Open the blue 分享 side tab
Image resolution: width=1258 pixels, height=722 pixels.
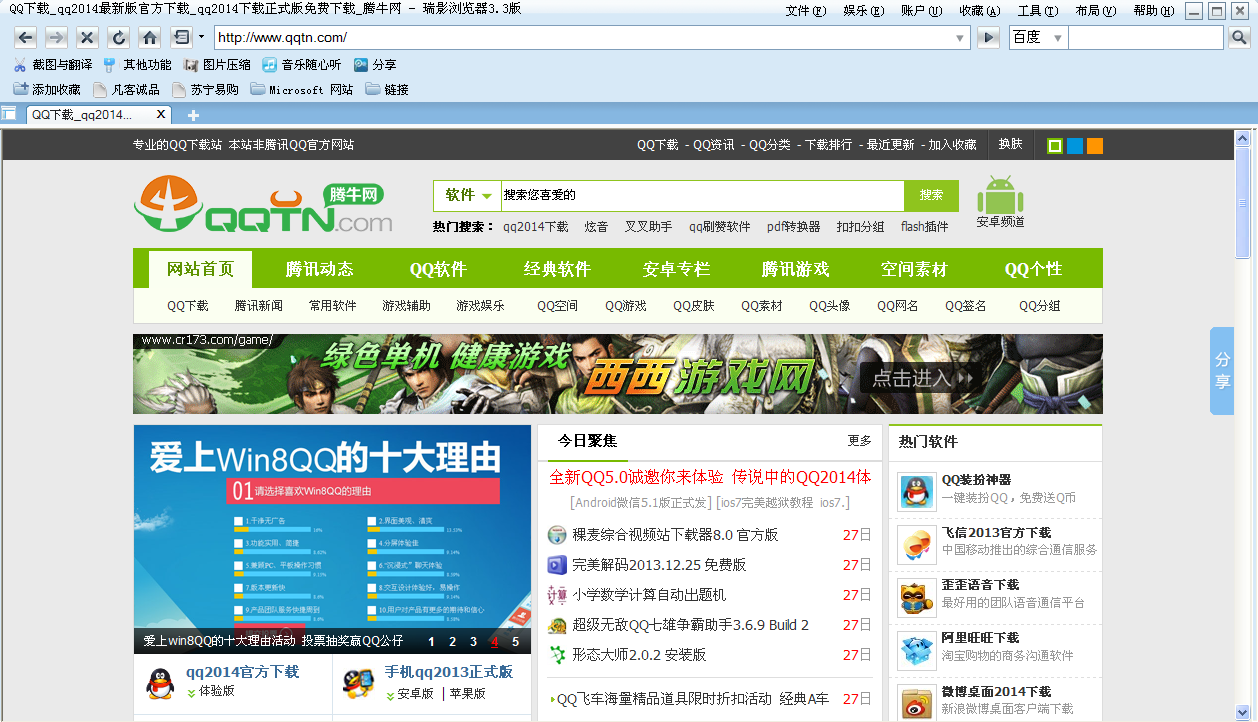tap(1222, 371)
